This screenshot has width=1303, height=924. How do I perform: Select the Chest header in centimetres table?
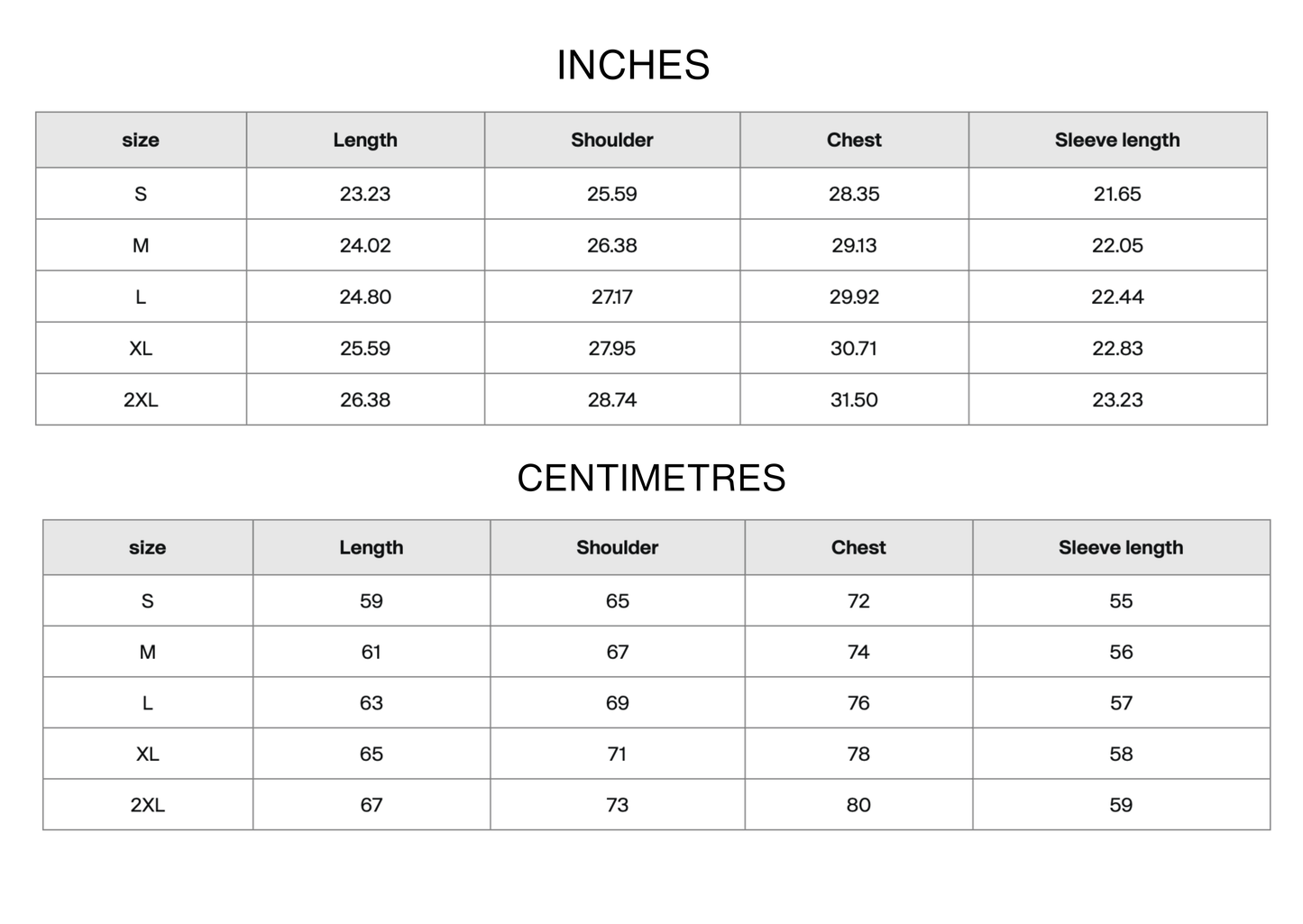[x=858, y=547]
